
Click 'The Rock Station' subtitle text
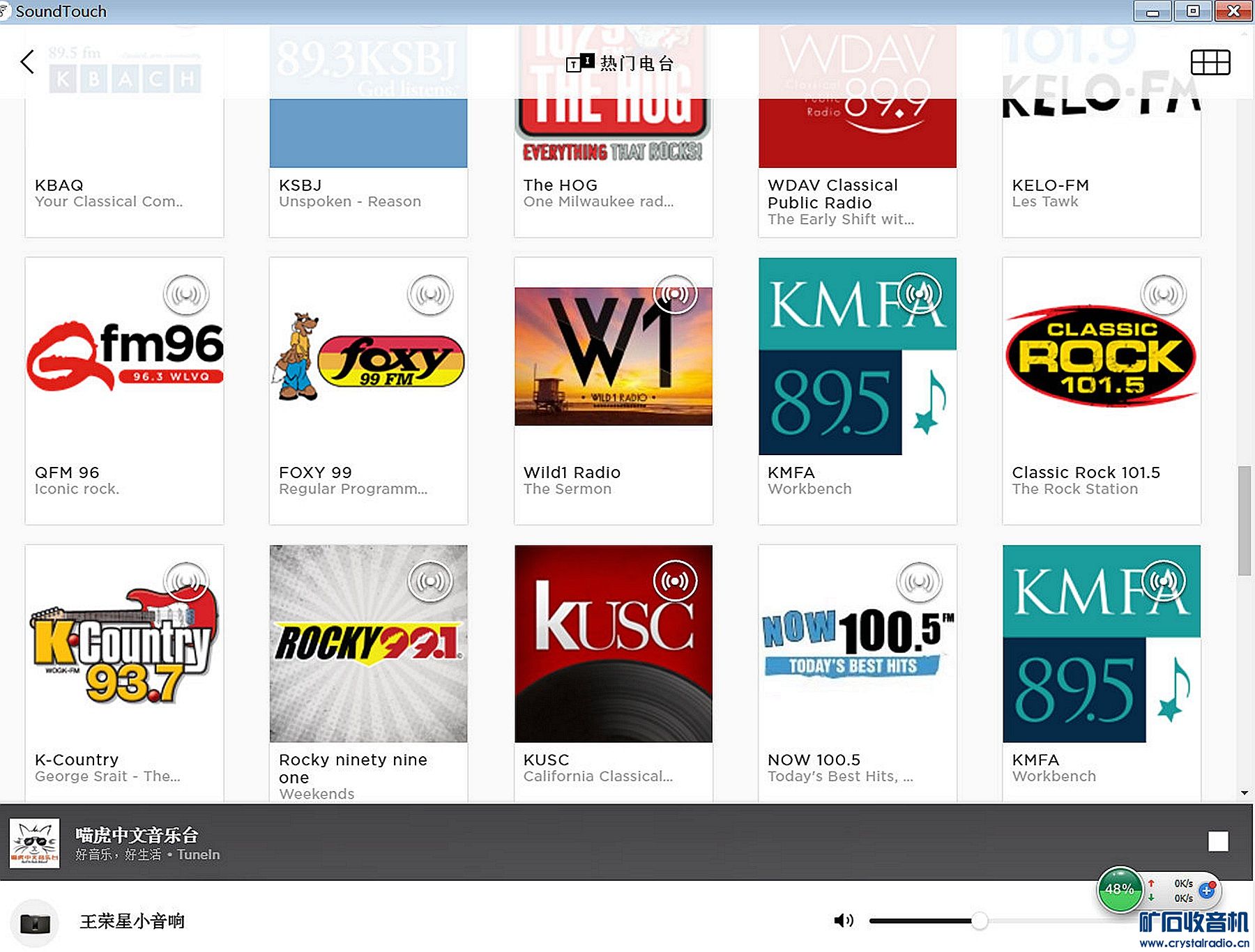point(1075,489)
